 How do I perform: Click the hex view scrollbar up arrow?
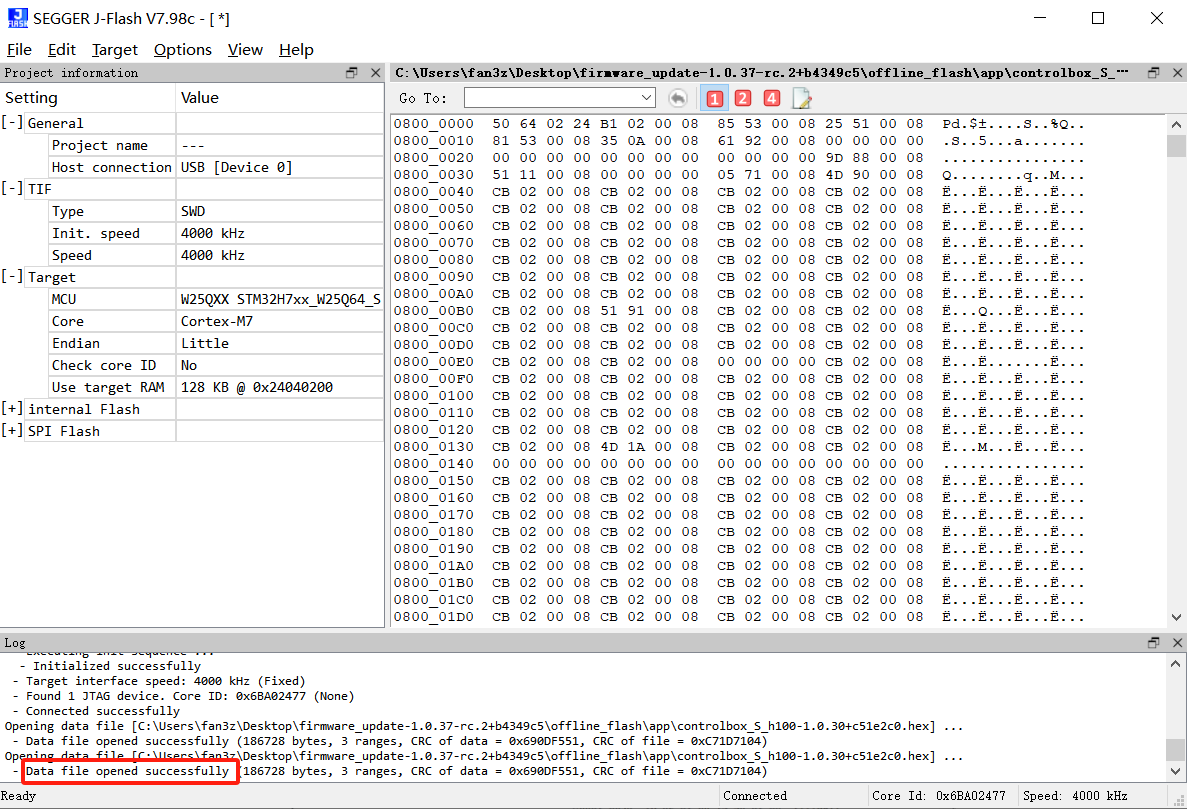pyautogui.click(x=1176, y=124)
